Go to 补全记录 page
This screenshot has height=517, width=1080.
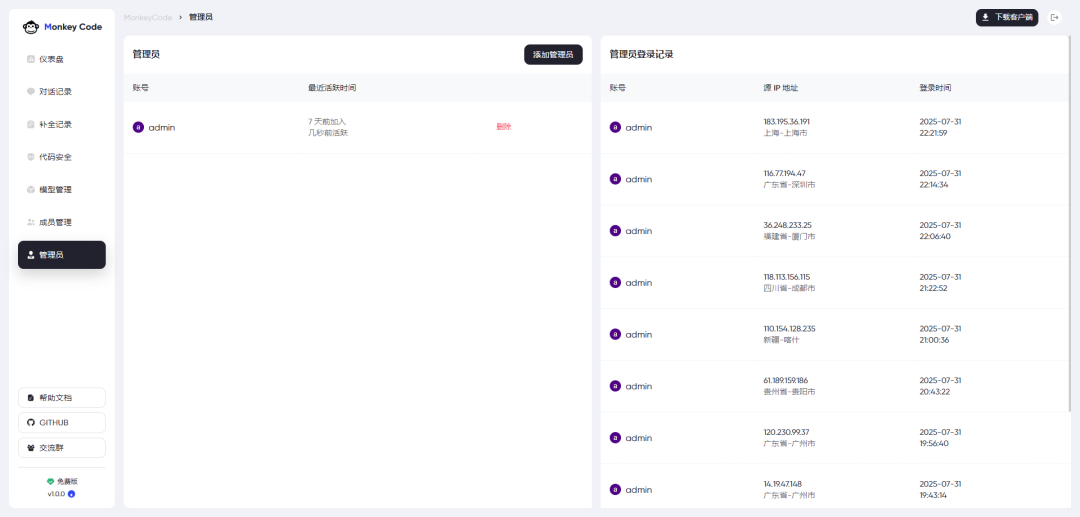[x=62, y=125]
